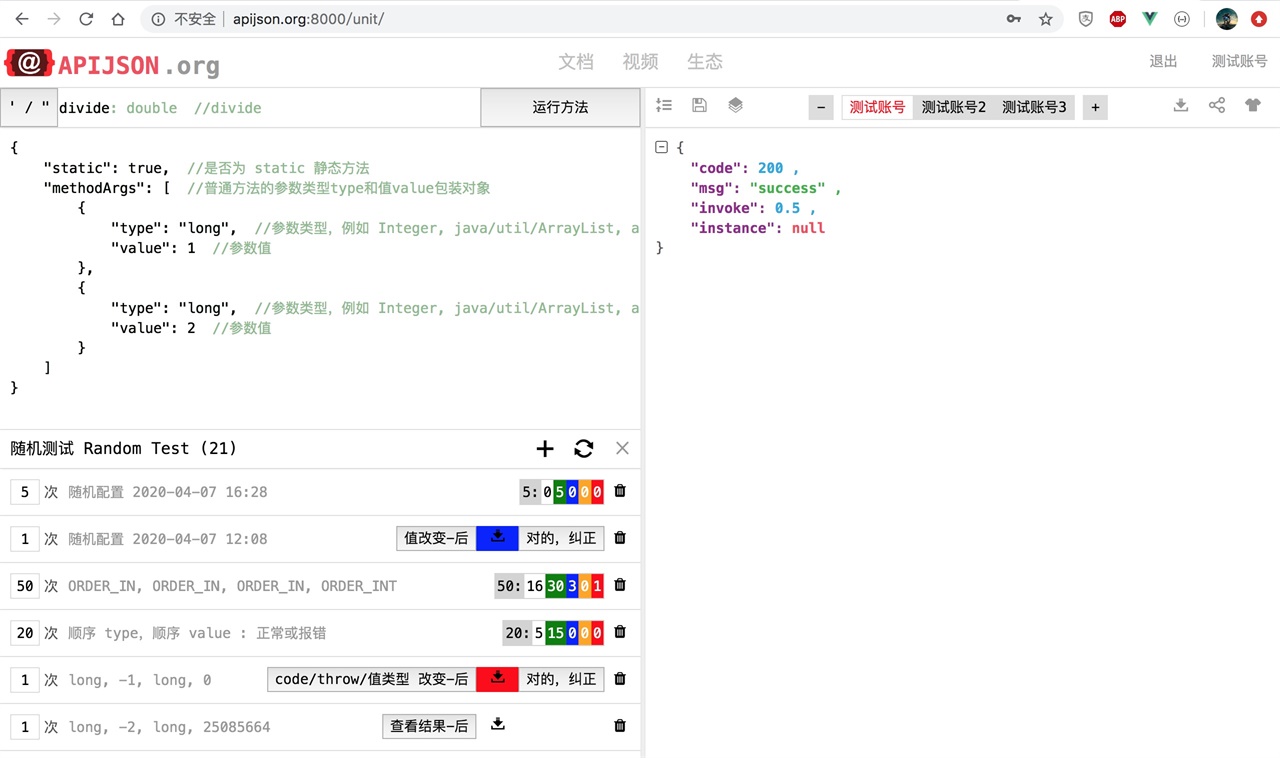The width and height of the screenshot is (1280, 758).
Task: Add a new random test case
Action: coord(544,449)
